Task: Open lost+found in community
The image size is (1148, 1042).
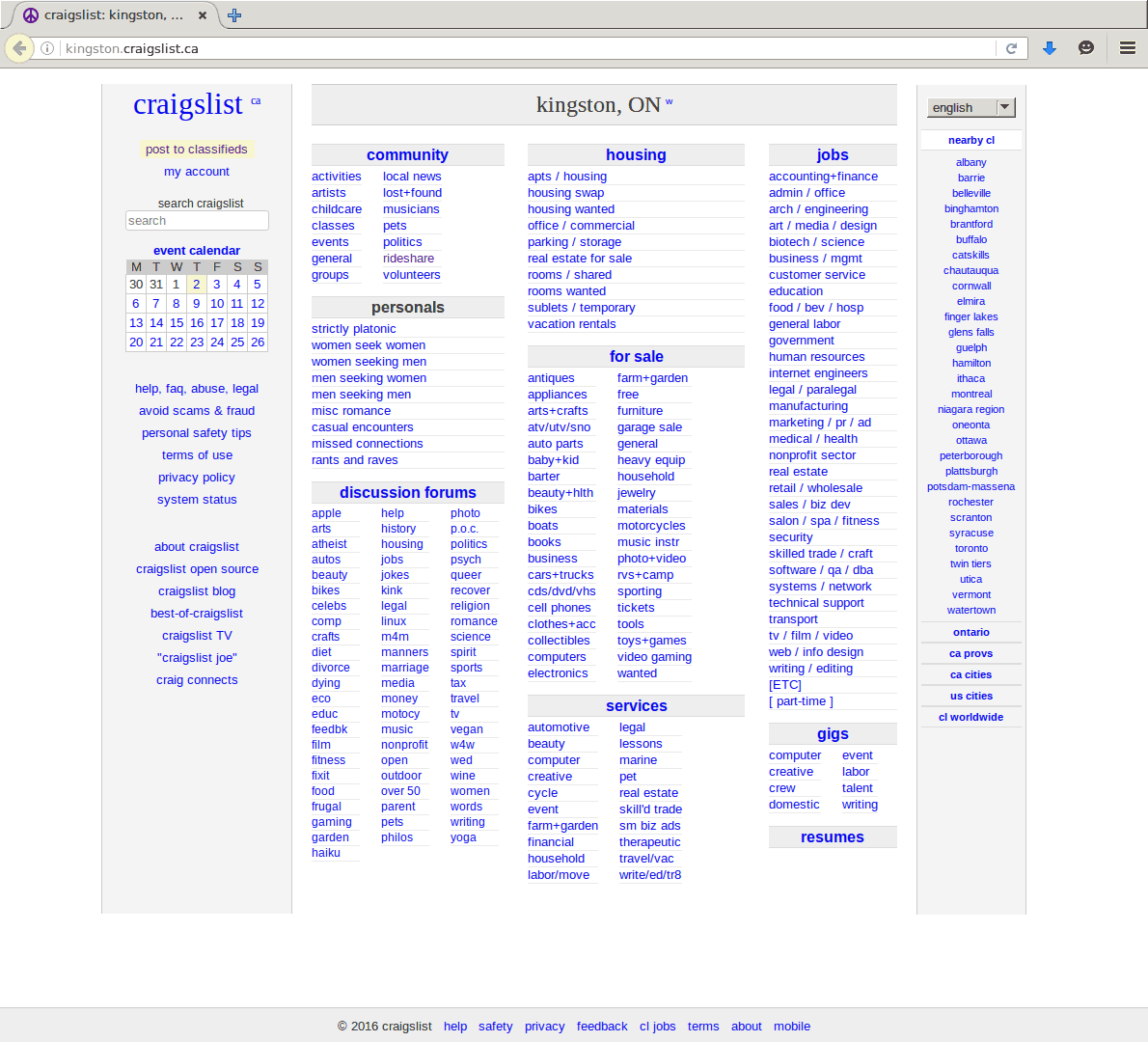Action: pyautogui.click(x=412, y=193)
